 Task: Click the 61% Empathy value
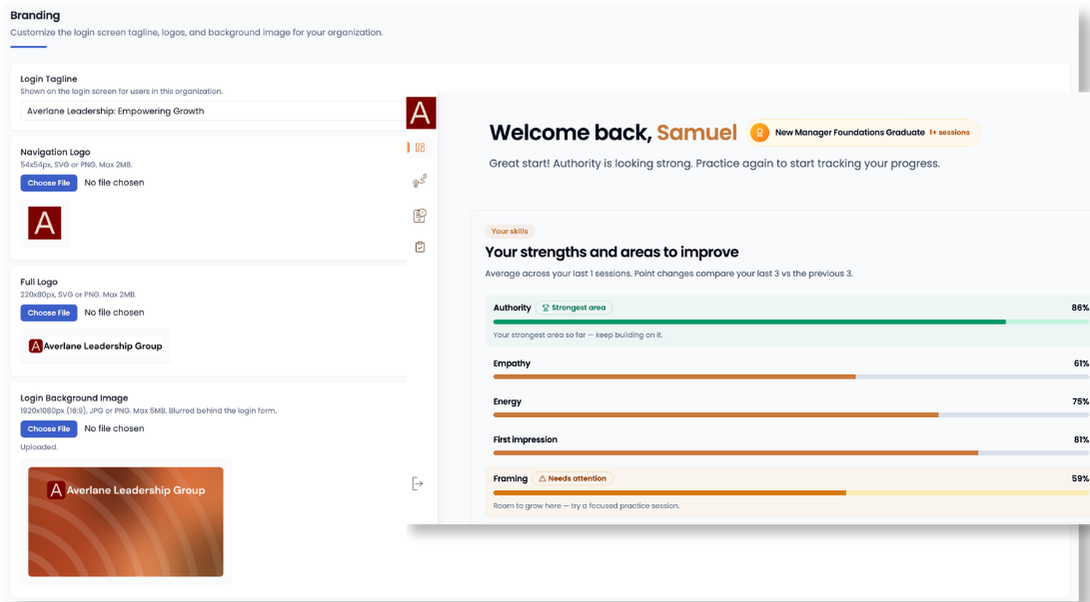[x=1081, y=364]
